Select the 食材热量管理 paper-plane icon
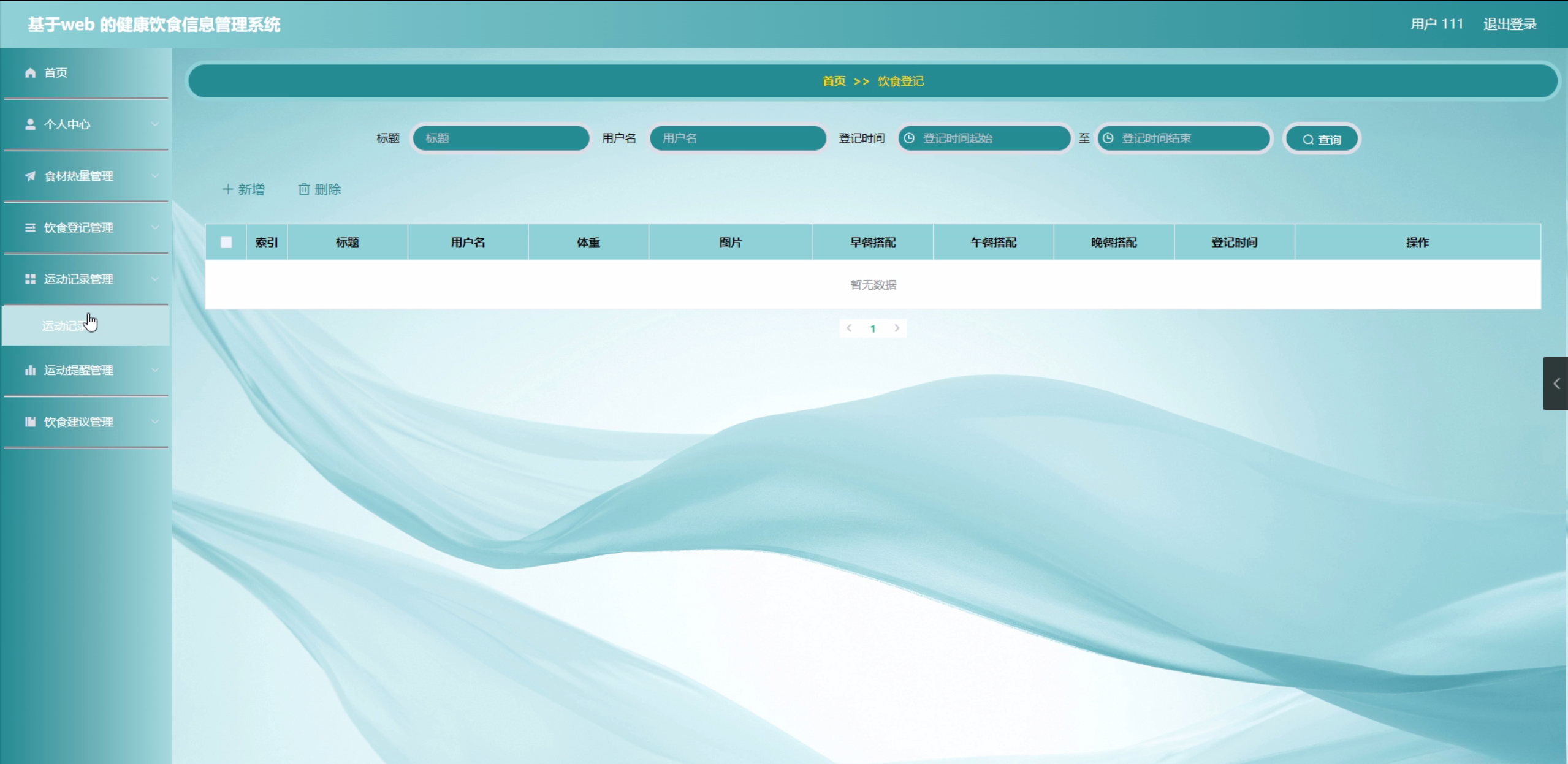1568x764 pixels. coord(29,176)
